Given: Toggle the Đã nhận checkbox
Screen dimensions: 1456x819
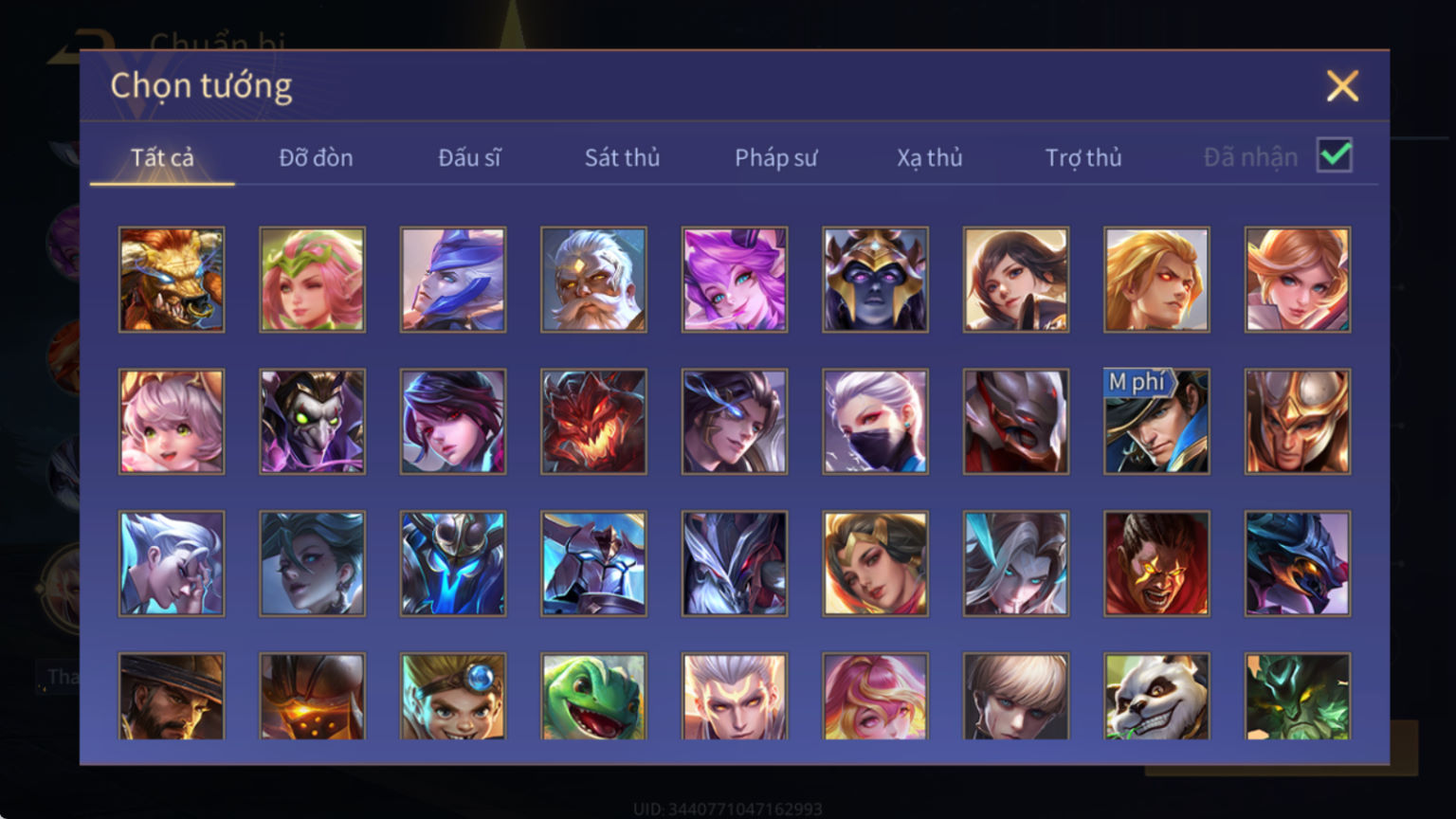Looking at the screenshot, I should [1335, 155].
